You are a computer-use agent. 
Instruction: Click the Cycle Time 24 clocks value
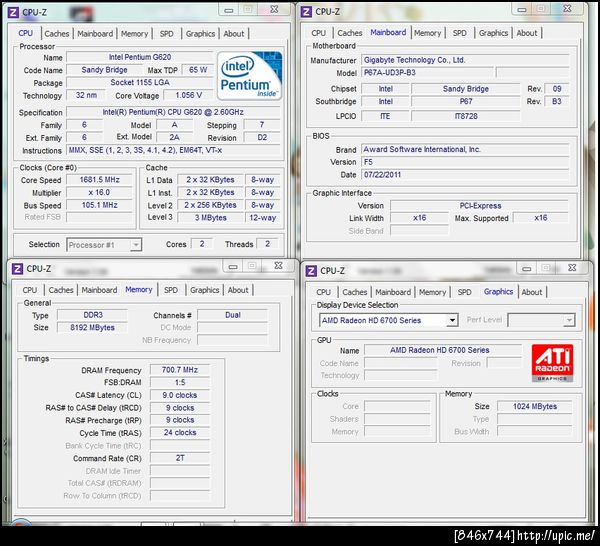[x=180, y=433]
